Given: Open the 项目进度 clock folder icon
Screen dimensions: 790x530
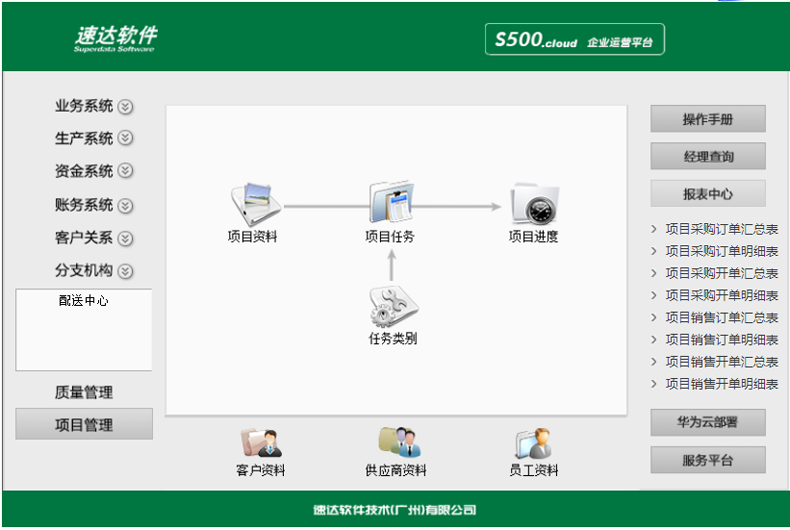Looking at the screenshot, I should (534, 204).
